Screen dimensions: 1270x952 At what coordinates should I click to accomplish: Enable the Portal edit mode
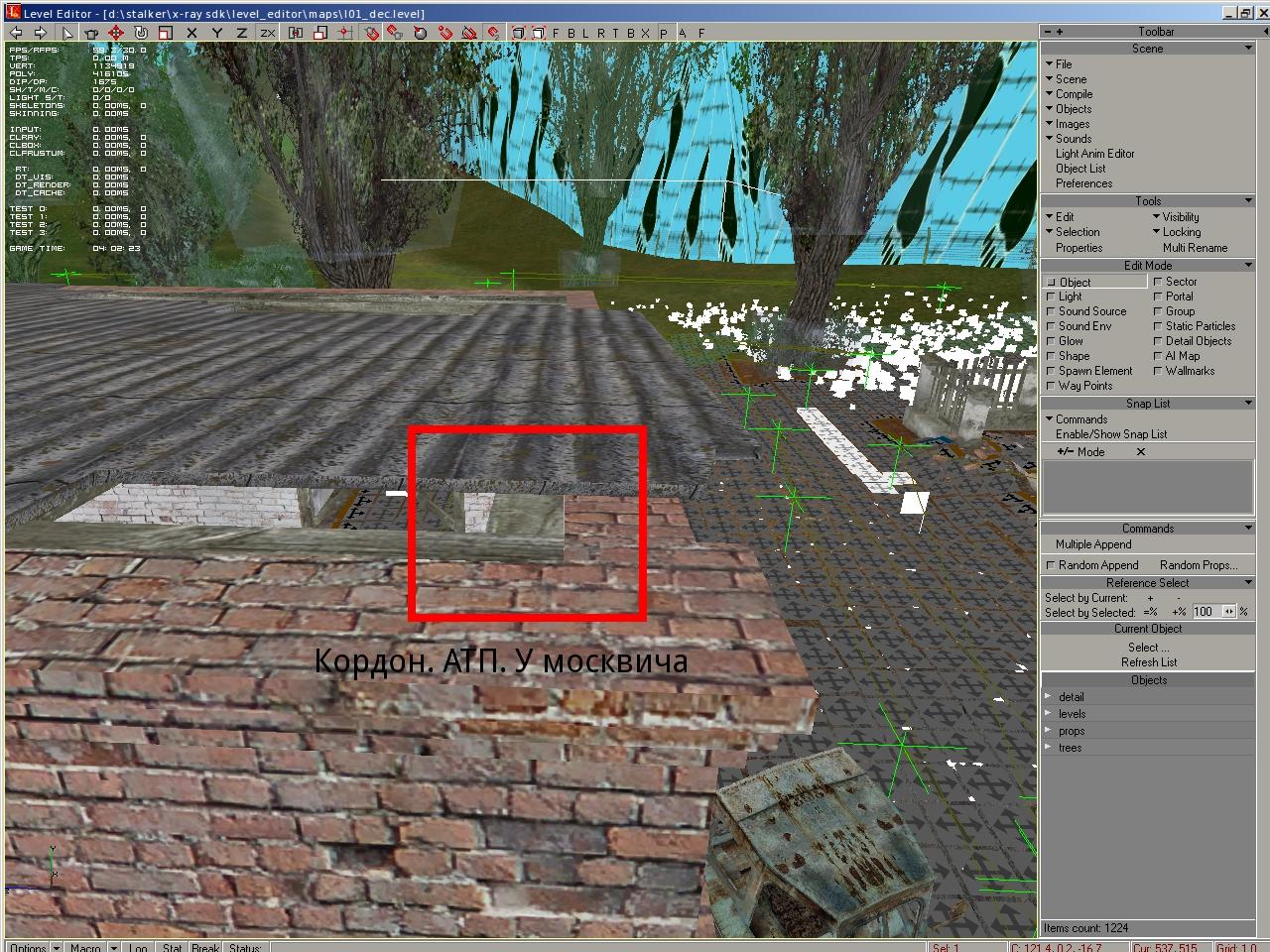1174,297
